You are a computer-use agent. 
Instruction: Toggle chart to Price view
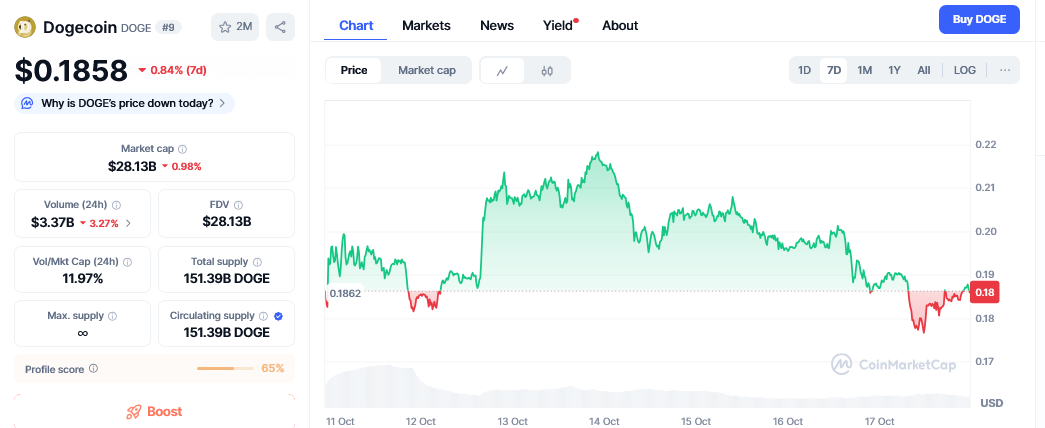[354, 70]
